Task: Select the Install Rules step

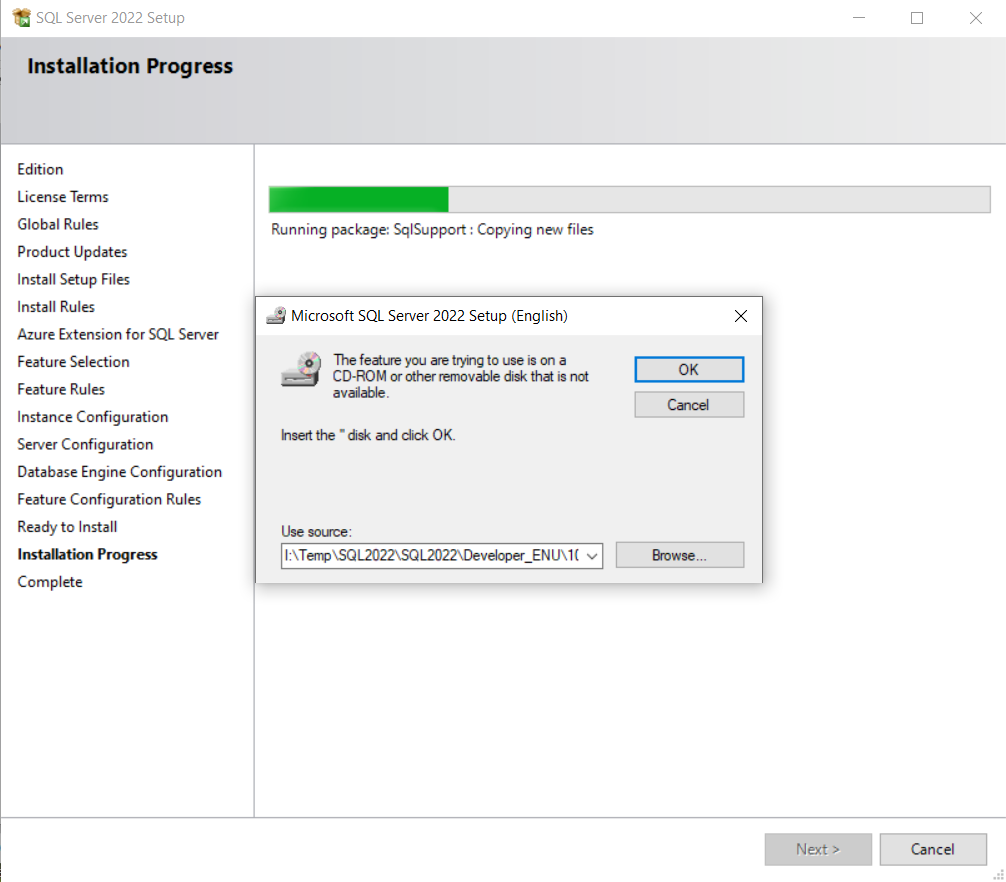Action: 56,307
